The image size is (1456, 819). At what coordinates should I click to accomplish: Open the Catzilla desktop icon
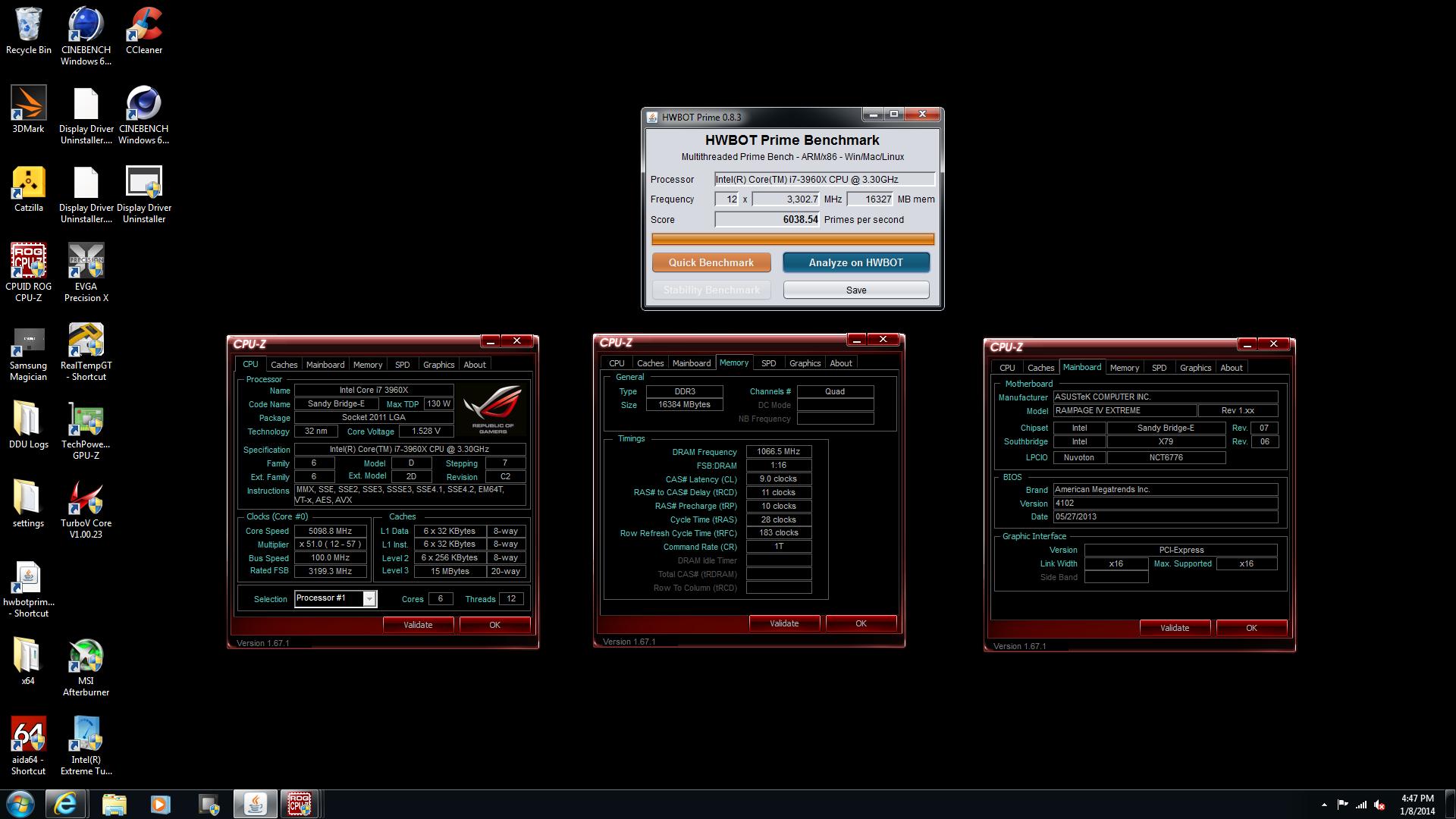click(28, 189)
